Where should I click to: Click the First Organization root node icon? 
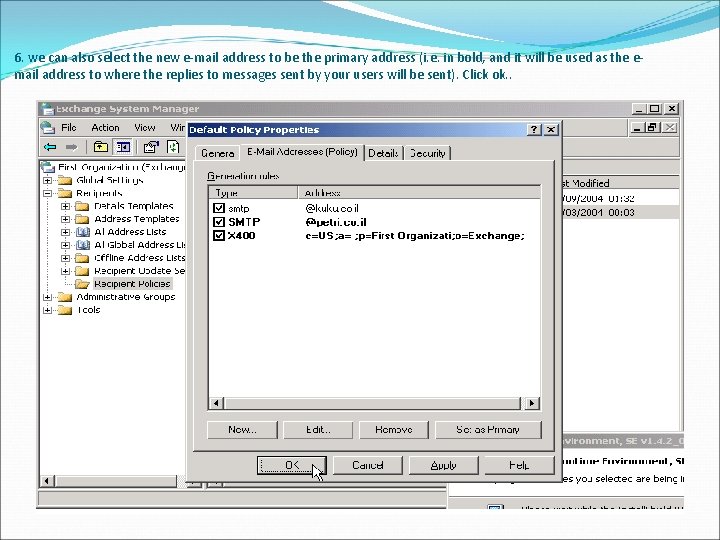(x=47, y=167)
